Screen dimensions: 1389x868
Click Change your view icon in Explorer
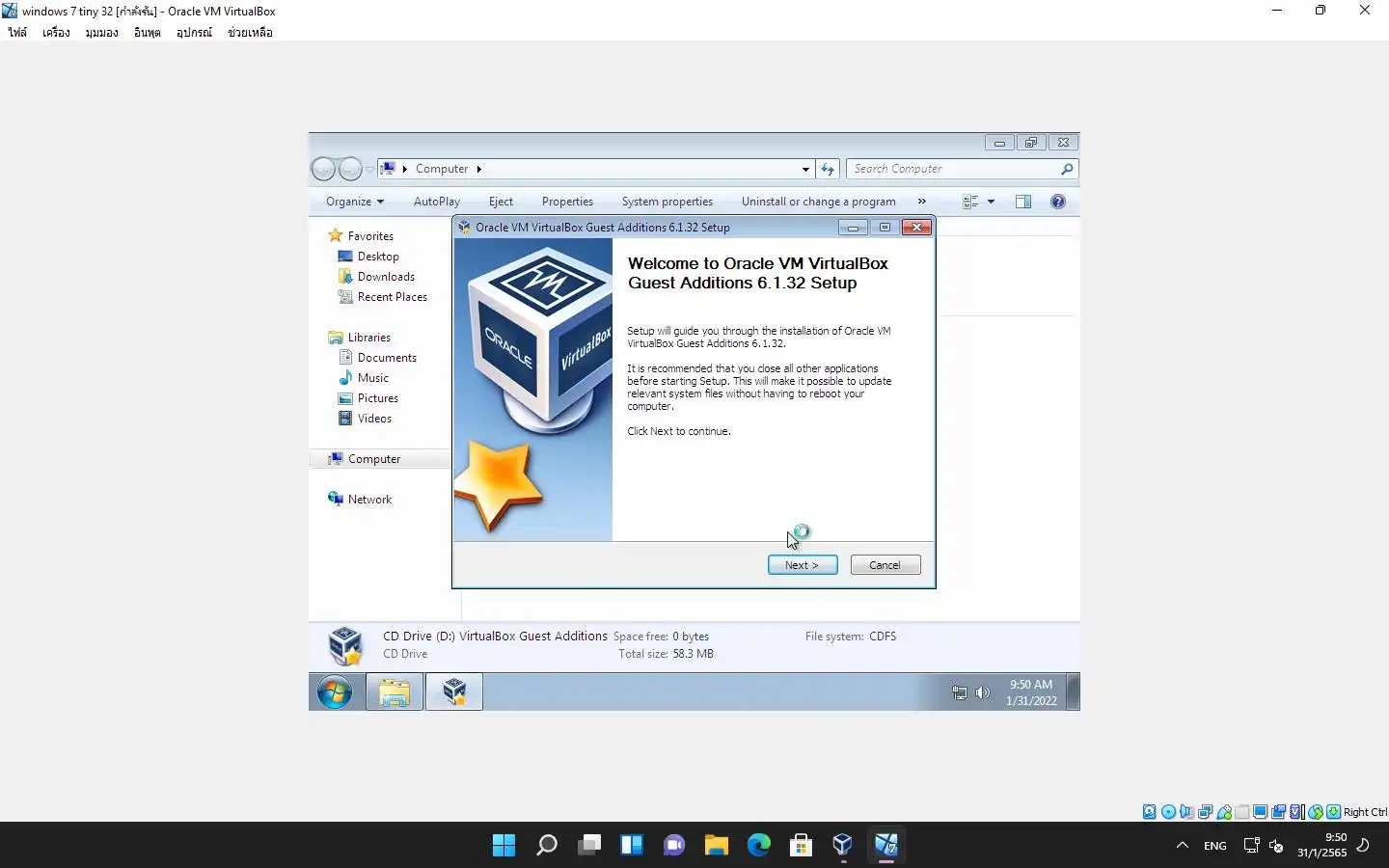tap(970, 202)
